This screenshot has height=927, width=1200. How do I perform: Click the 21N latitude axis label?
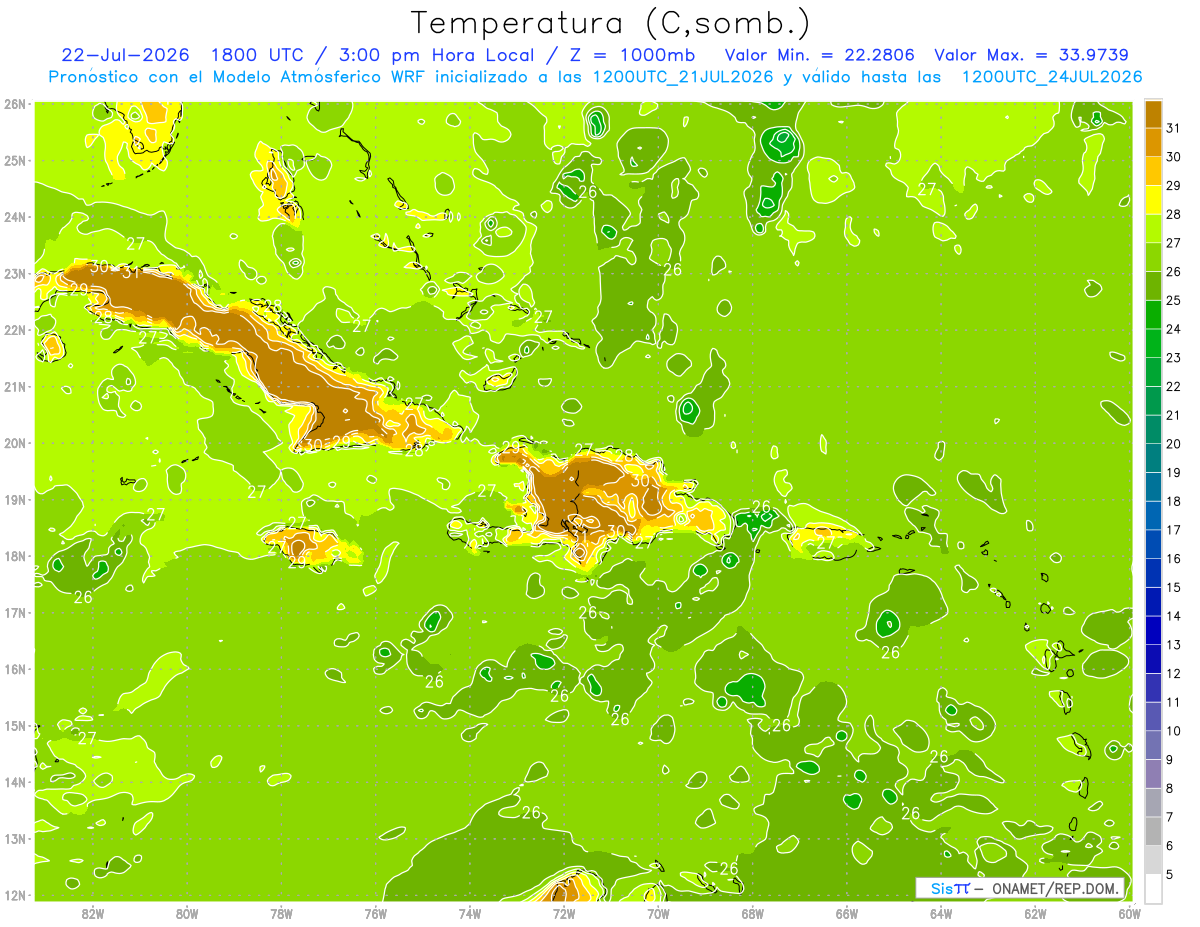click(x=14, y=386)
